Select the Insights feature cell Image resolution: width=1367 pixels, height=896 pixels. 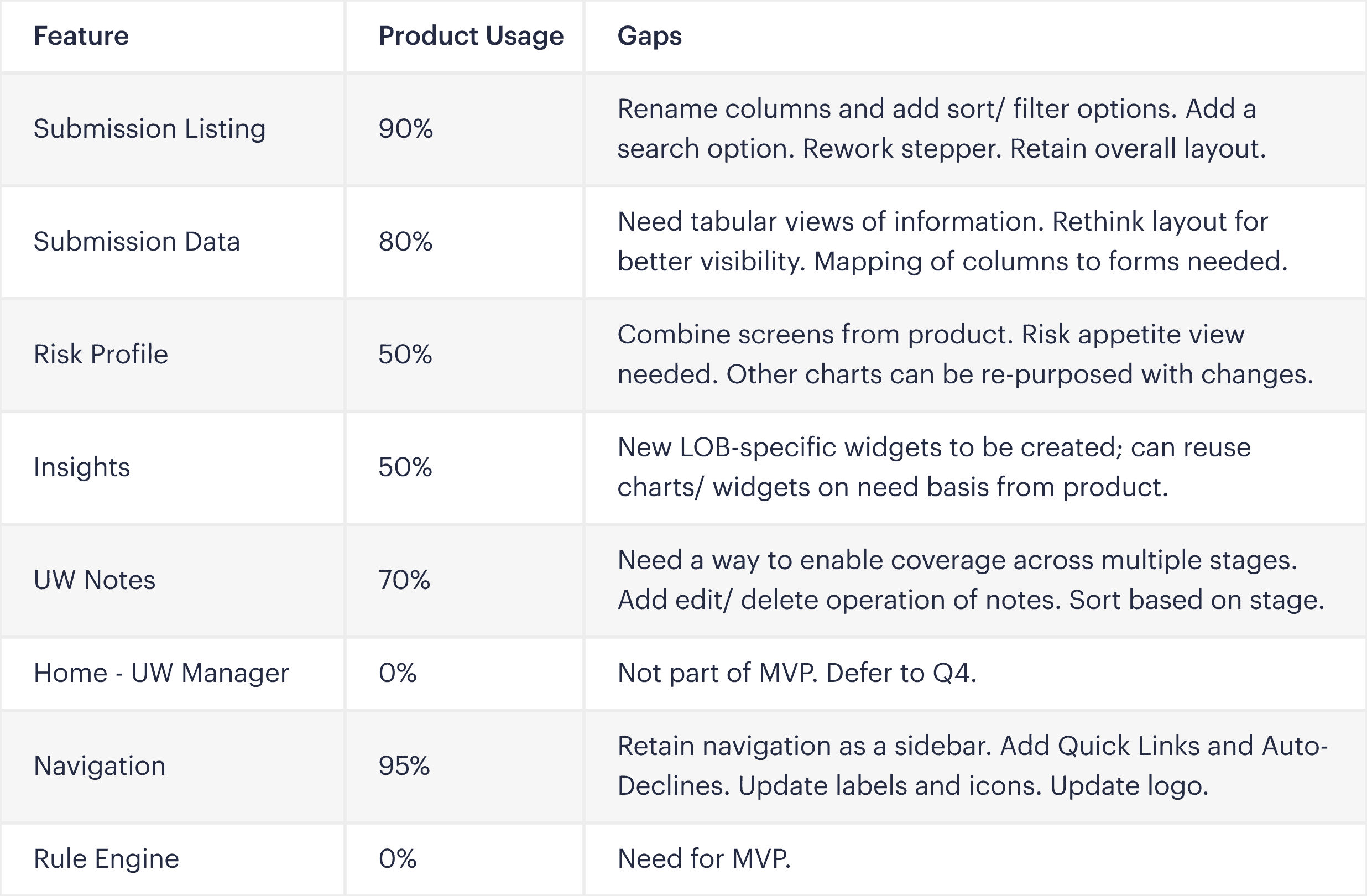coord(81,467)
